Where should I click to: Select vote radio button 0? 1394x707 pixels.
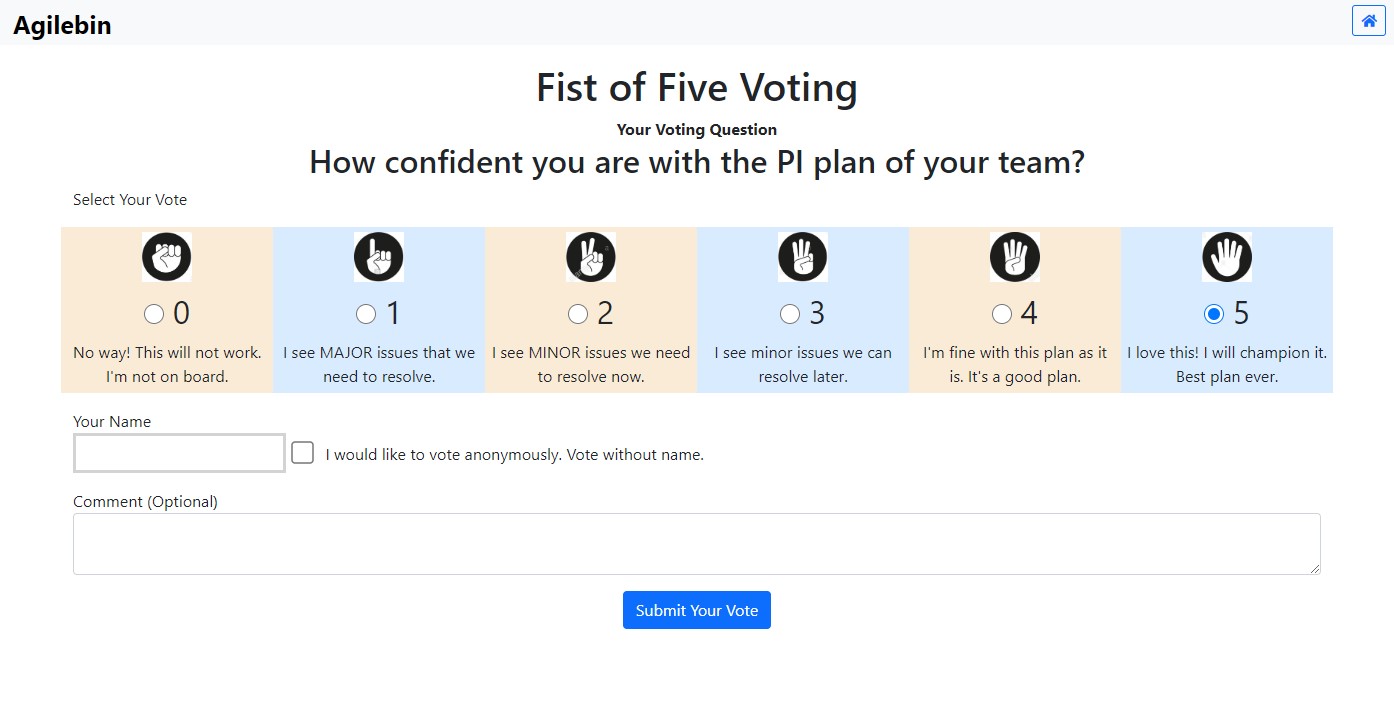click(x=154, y=314)
